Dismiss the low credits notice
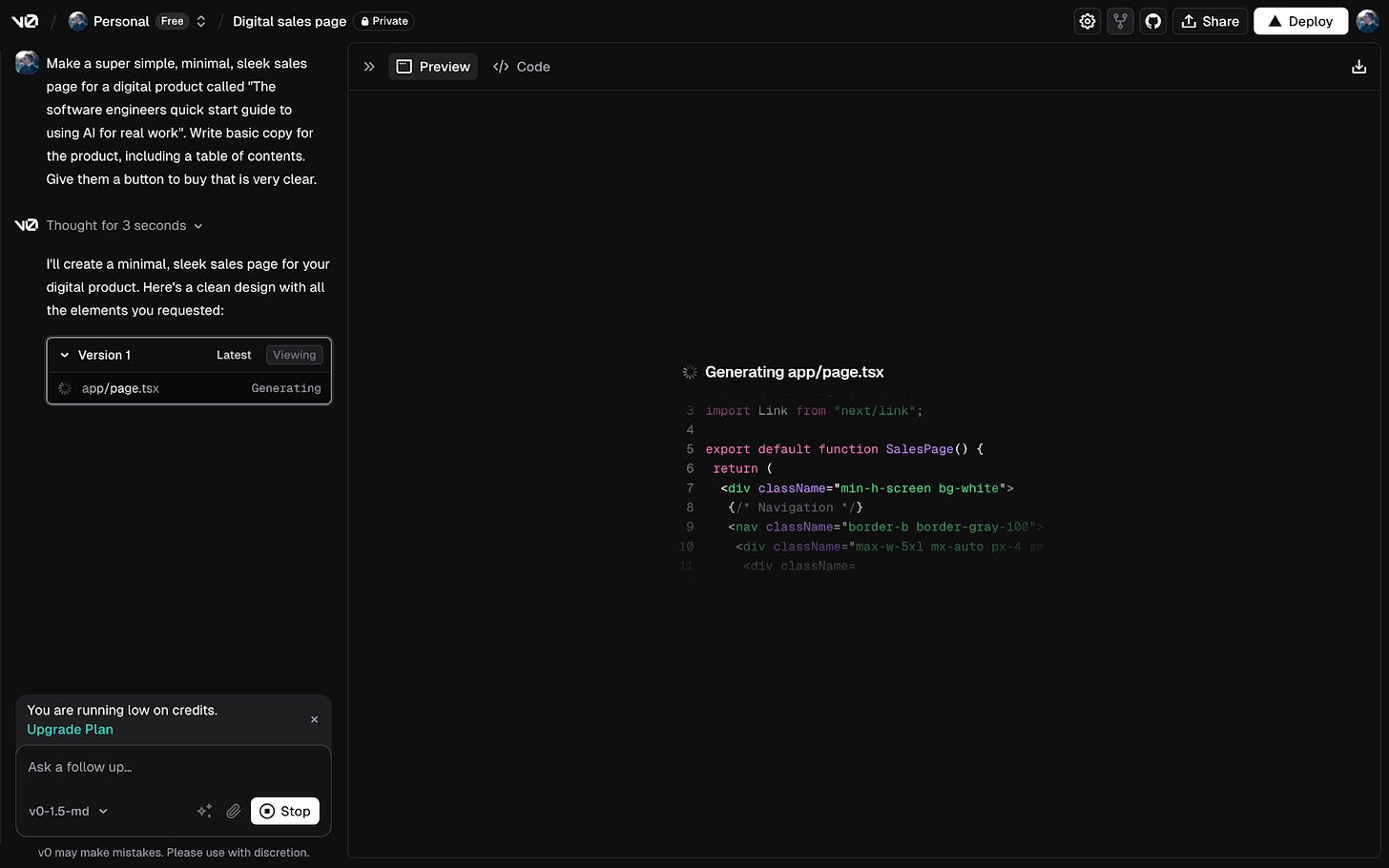Screen dimensions: 1389x868 pos(314,720)
